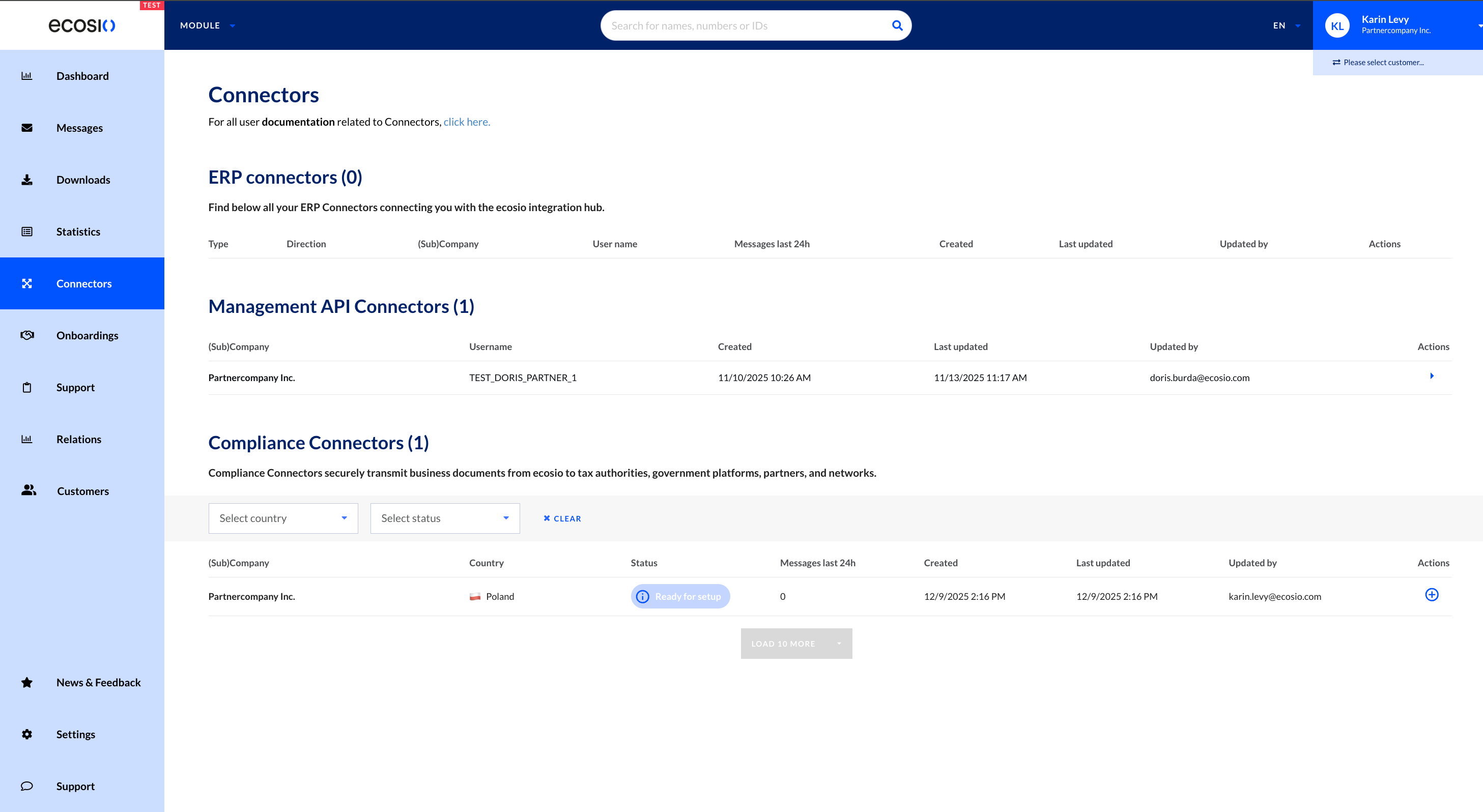Click the plus icon in Poland row
Viewport: 1483px width, 812px height.
pyautogui.click(x=1431, y=595)
